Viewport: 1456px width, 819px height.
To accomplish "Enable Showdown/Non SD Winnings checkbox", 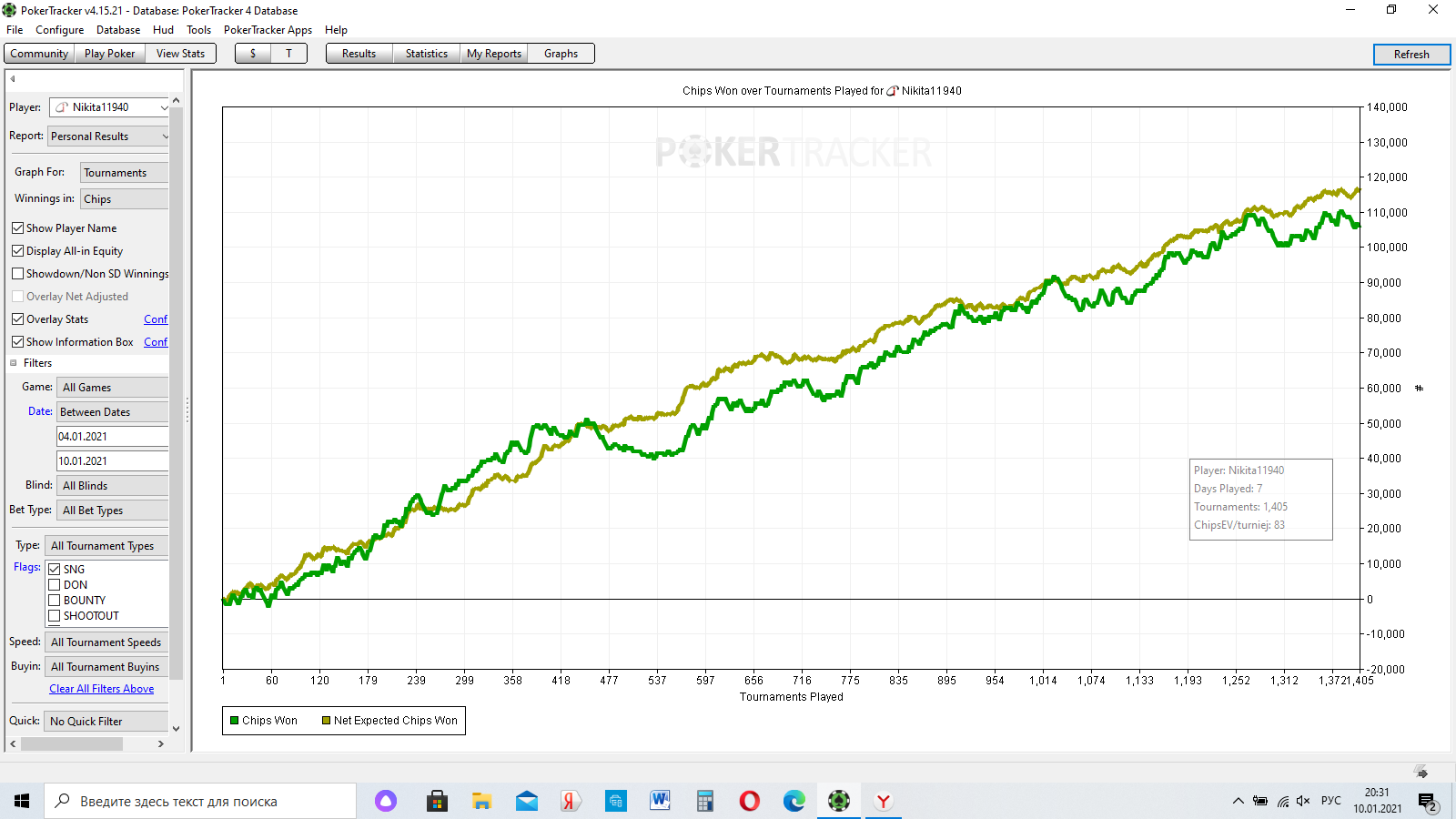I will tap(18, 274).
